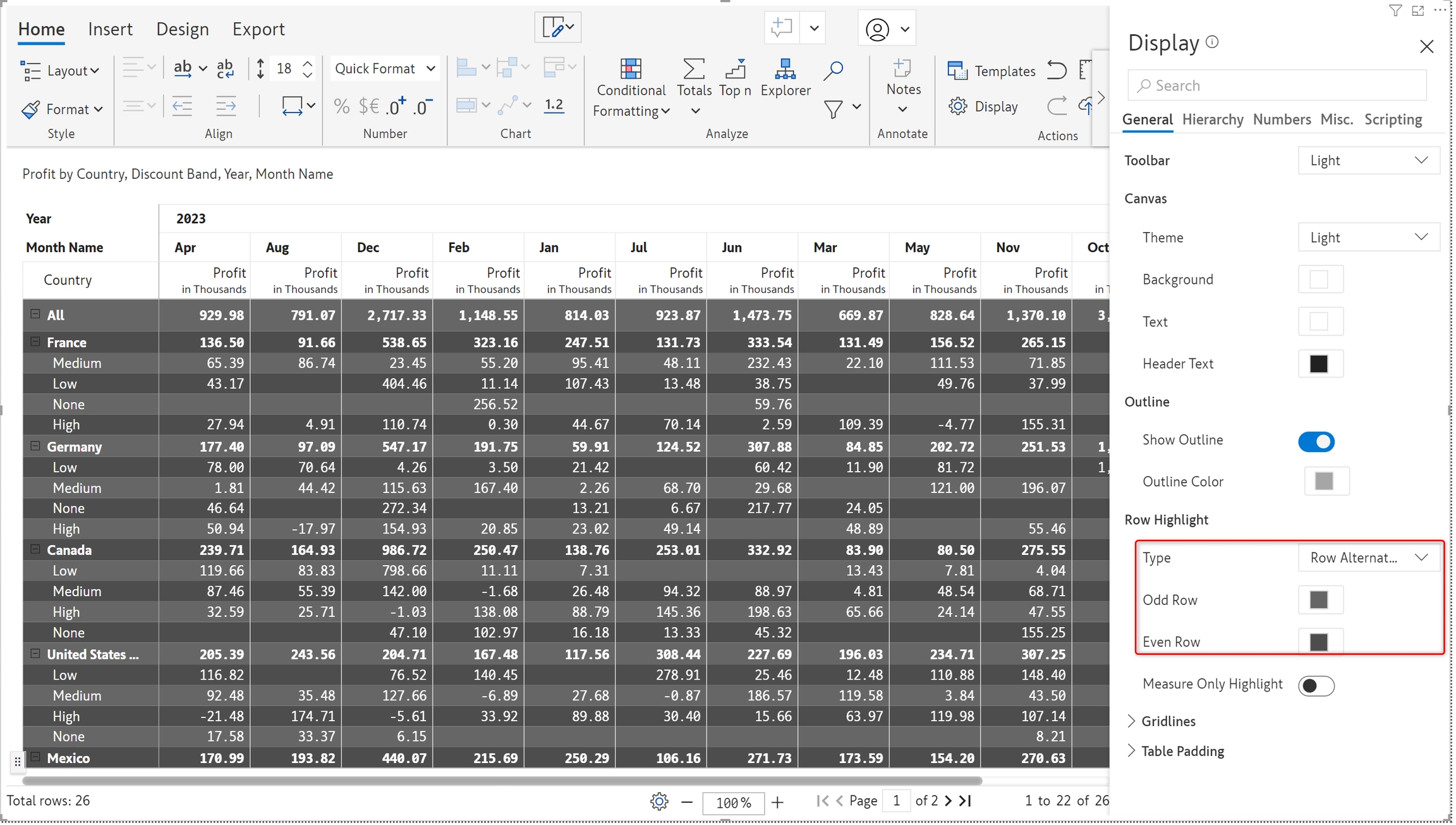Screen dimensions: 1456x825
Task: Open pagination settings gear icon
Action: coord(658,802)
